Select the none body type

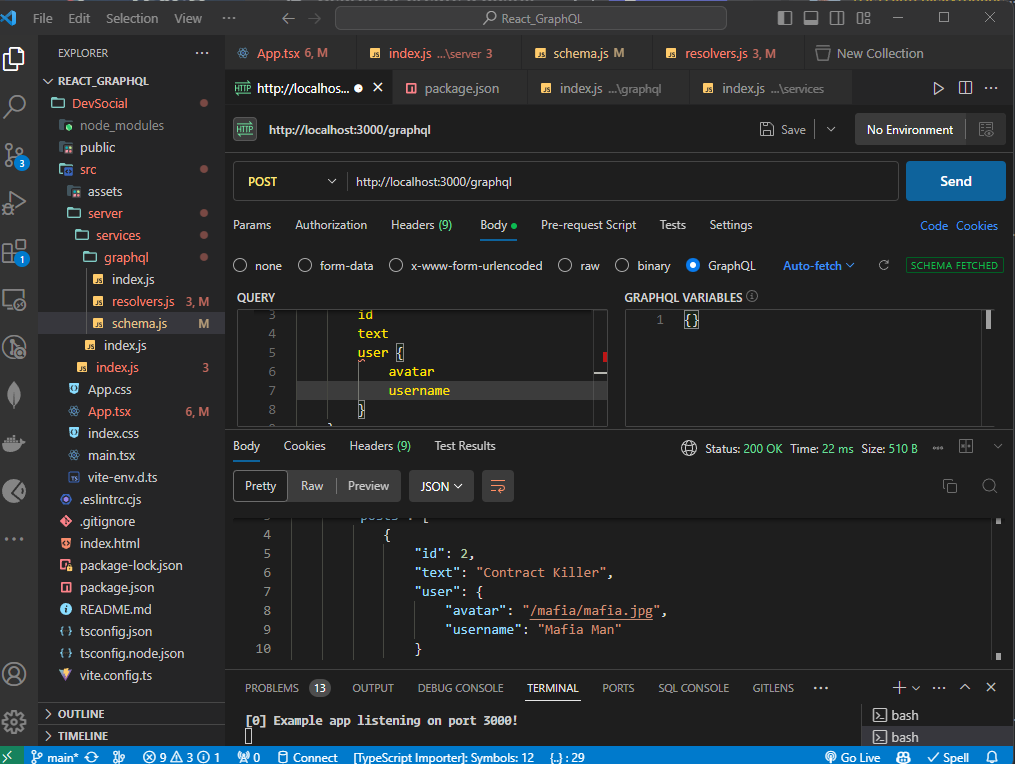pyautogui.click(x=240, y=265)
